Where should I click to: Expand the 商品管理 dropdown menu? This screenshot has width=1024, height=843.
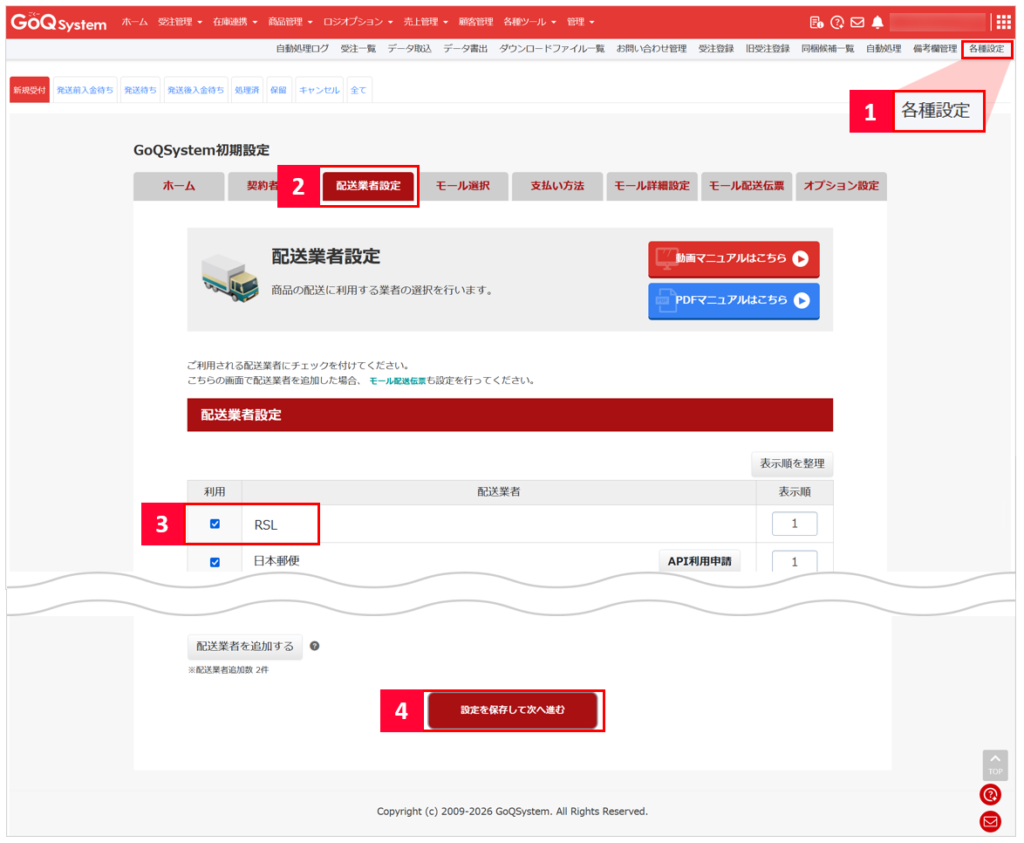click(291, 22)
